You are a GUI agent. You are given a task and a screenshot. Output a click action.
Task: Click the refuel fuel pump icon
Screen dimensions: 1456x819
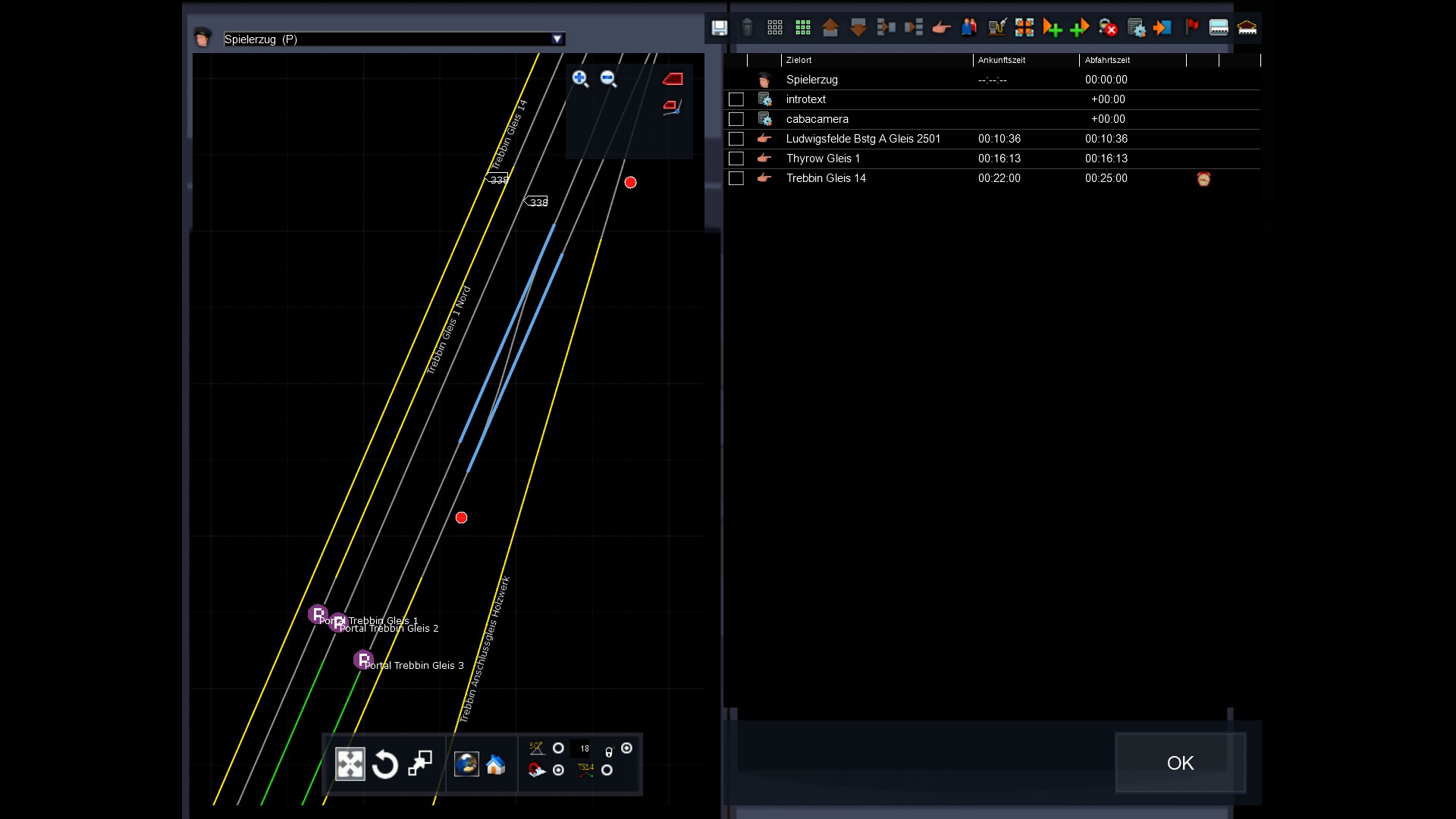(996, 28)
